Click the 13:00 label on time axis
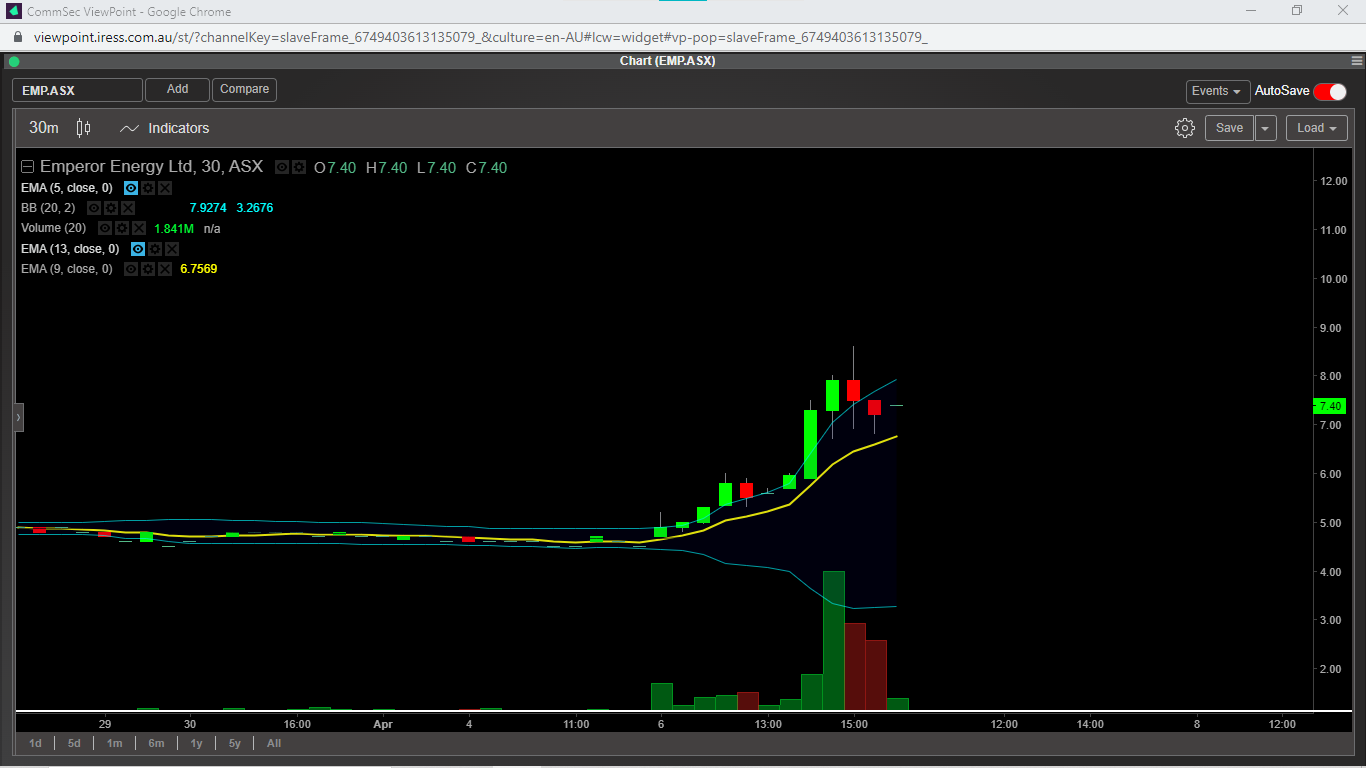This screenshot has height=768, width=1366. [x=768, y=724]
